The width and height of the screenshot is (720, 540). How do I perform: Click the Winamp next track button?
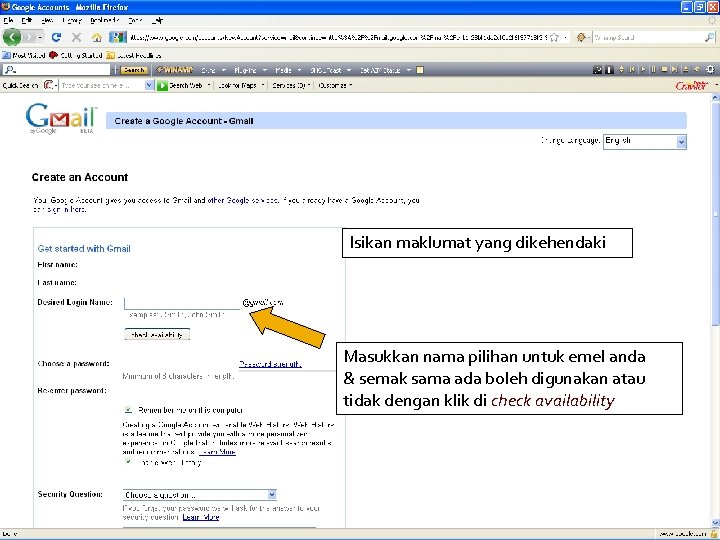coord(675,70)
